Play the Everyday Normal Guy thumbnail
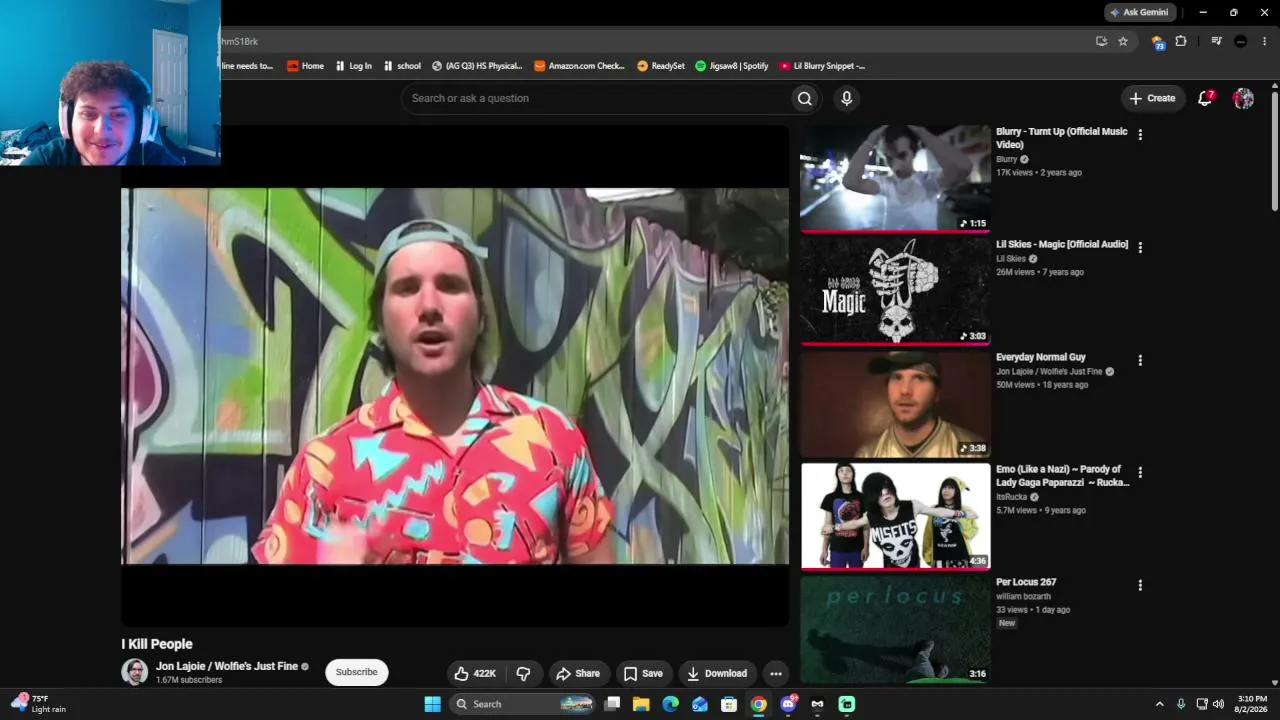The height and width of the screenshot is (720, 1280). tap(895, 404)
